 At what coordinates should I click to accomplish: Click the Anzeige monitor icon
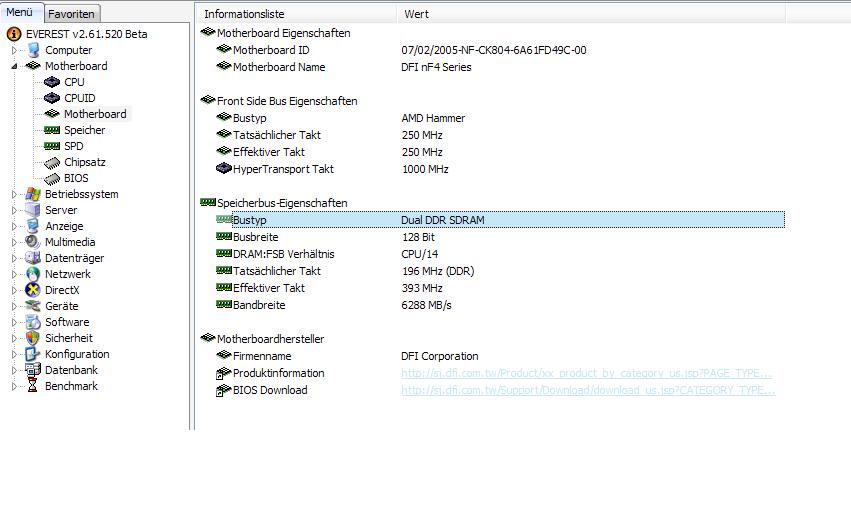coord(33,226)
